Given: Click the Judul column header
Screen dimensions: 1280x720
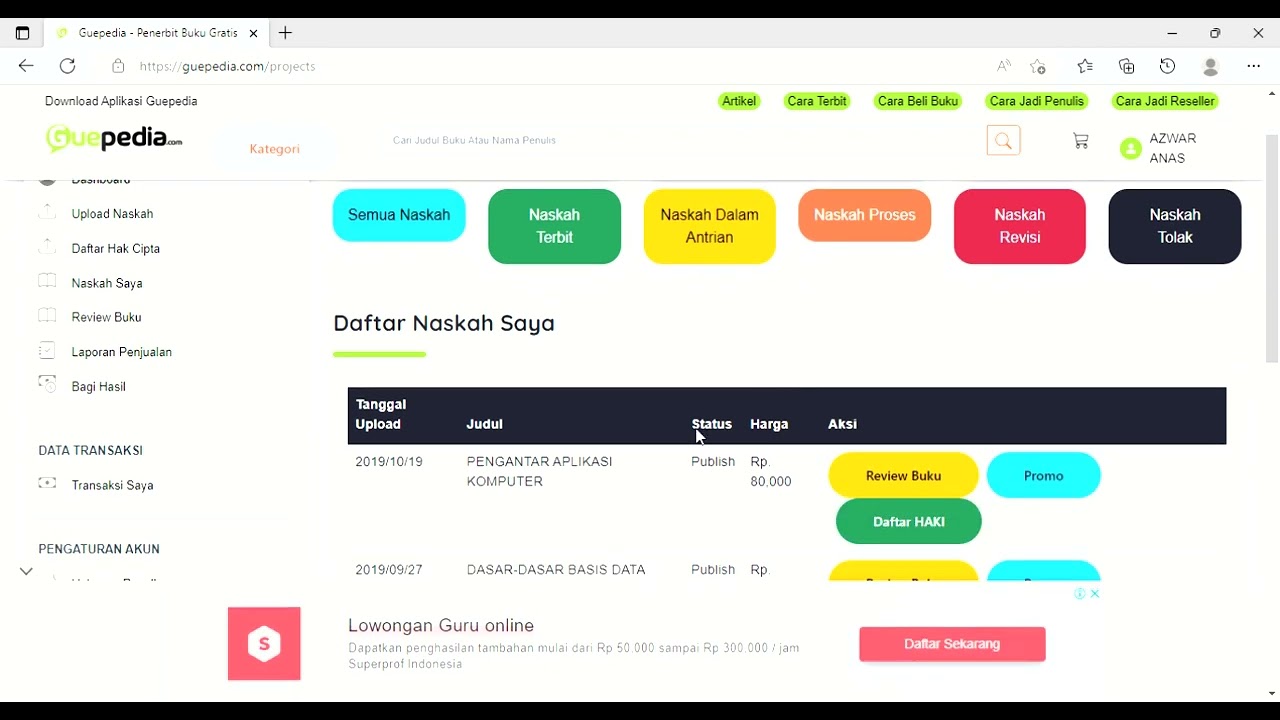Looking at the screenshot, I should (x=484, y=424).
